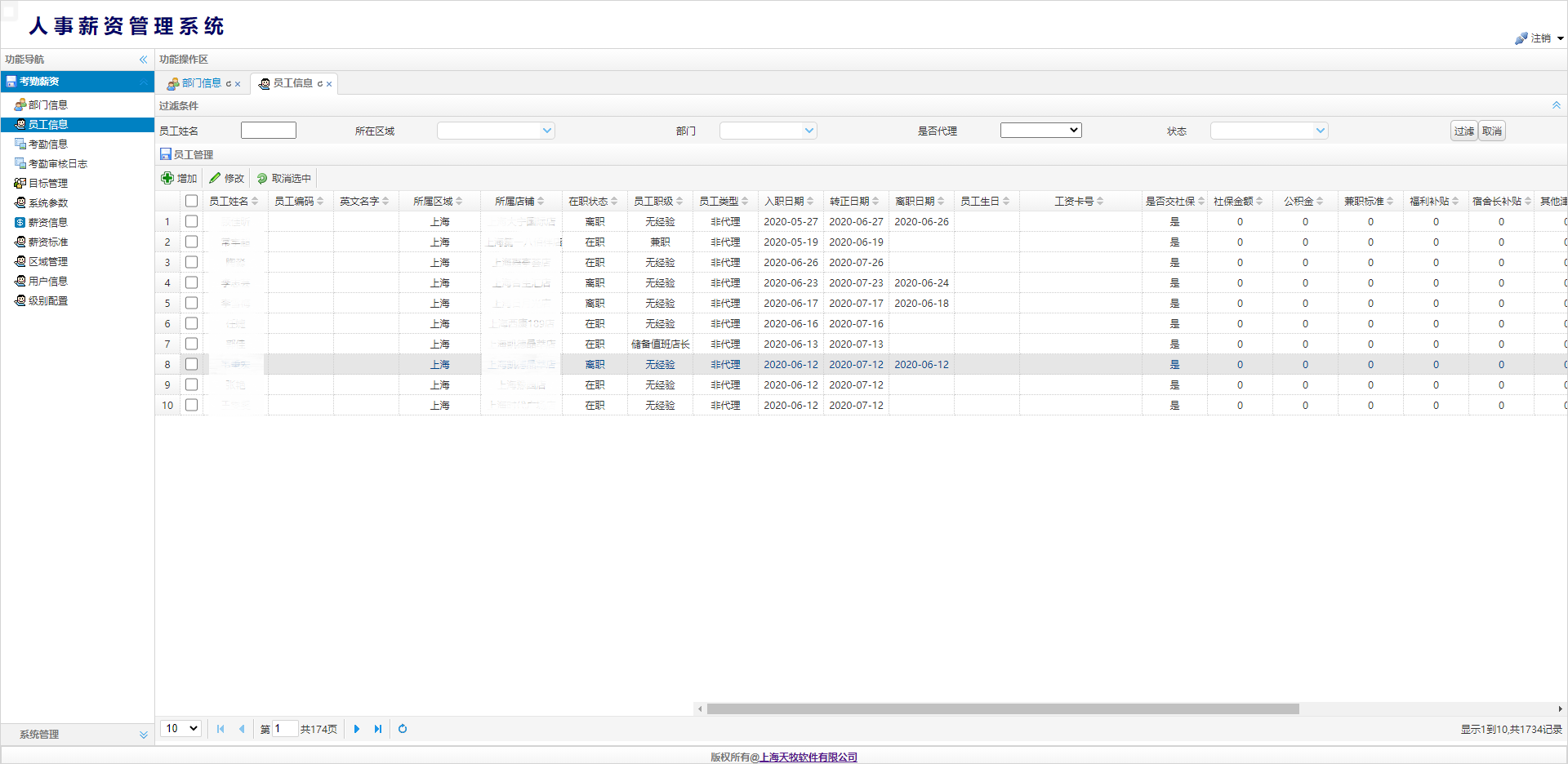Click the green Add employee icon

(x=167, y=178)
